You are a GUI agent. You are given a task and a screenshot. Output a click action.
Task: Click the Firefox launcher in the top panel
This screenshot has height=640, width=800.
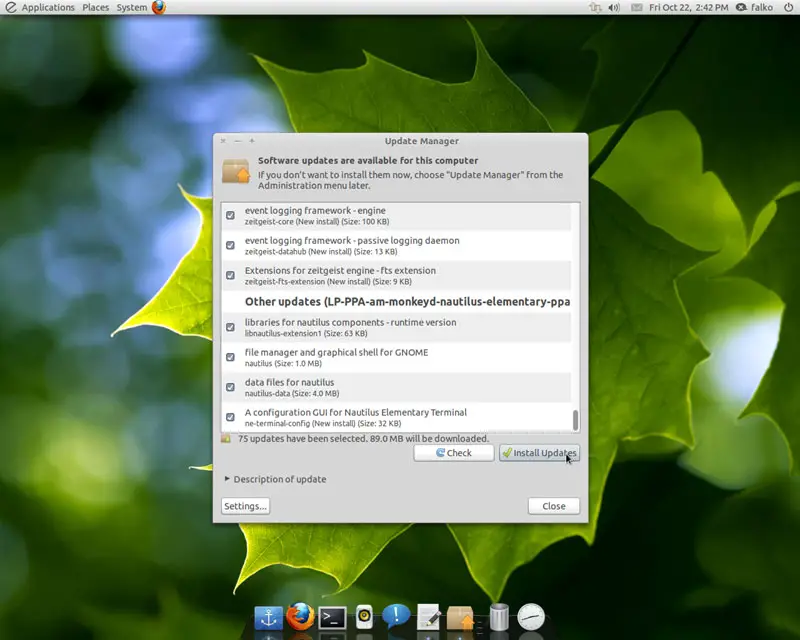tap(159, 7)
